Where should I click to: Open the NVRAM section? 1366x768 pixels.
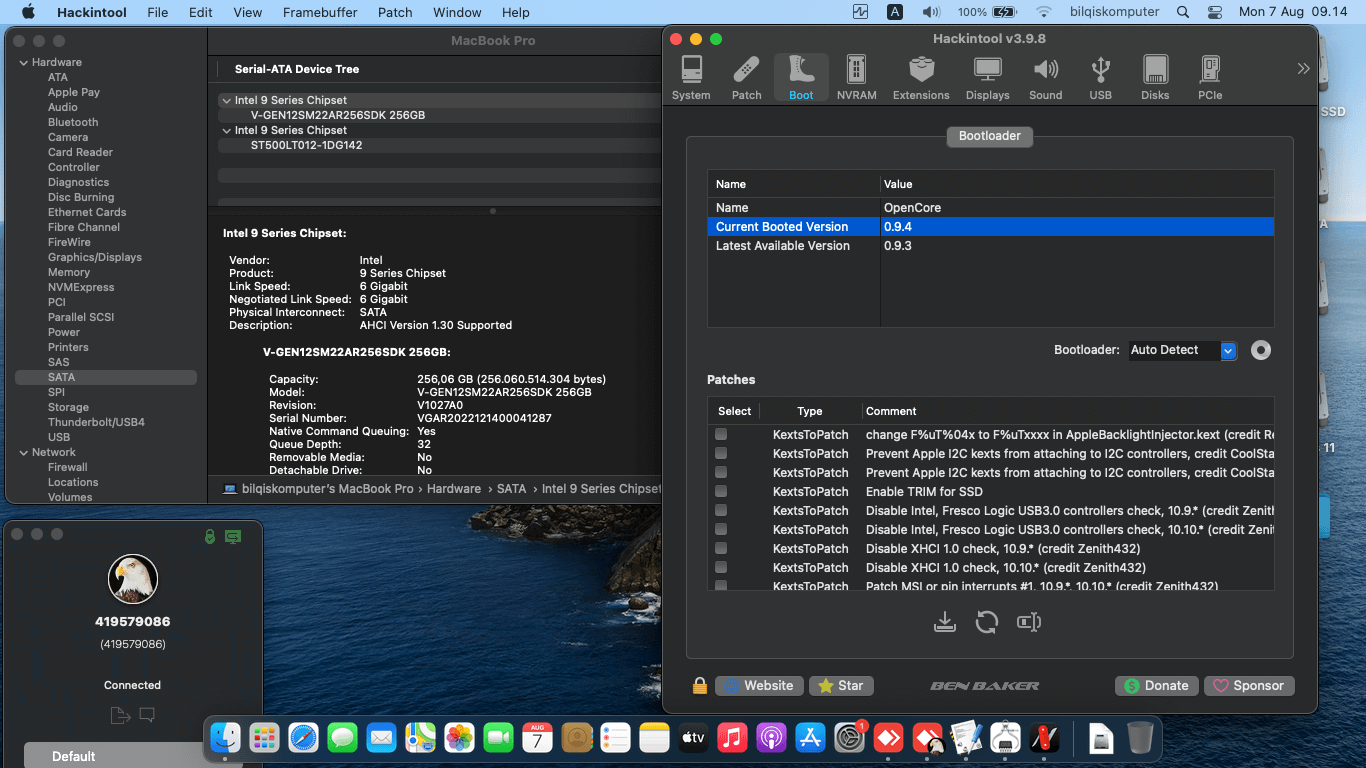click(x=856, y=78)
